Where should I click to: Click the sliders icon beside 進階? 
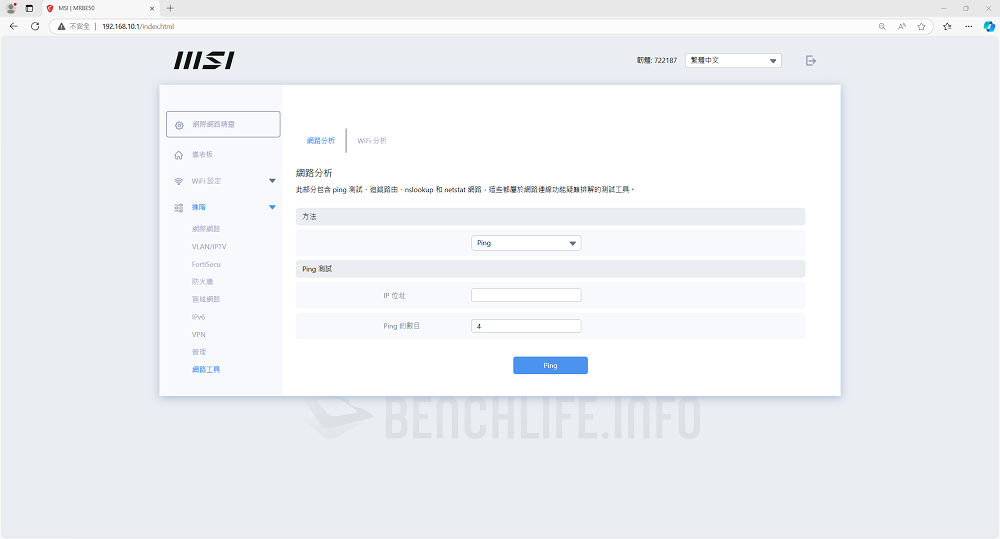(x=179, y=208)
